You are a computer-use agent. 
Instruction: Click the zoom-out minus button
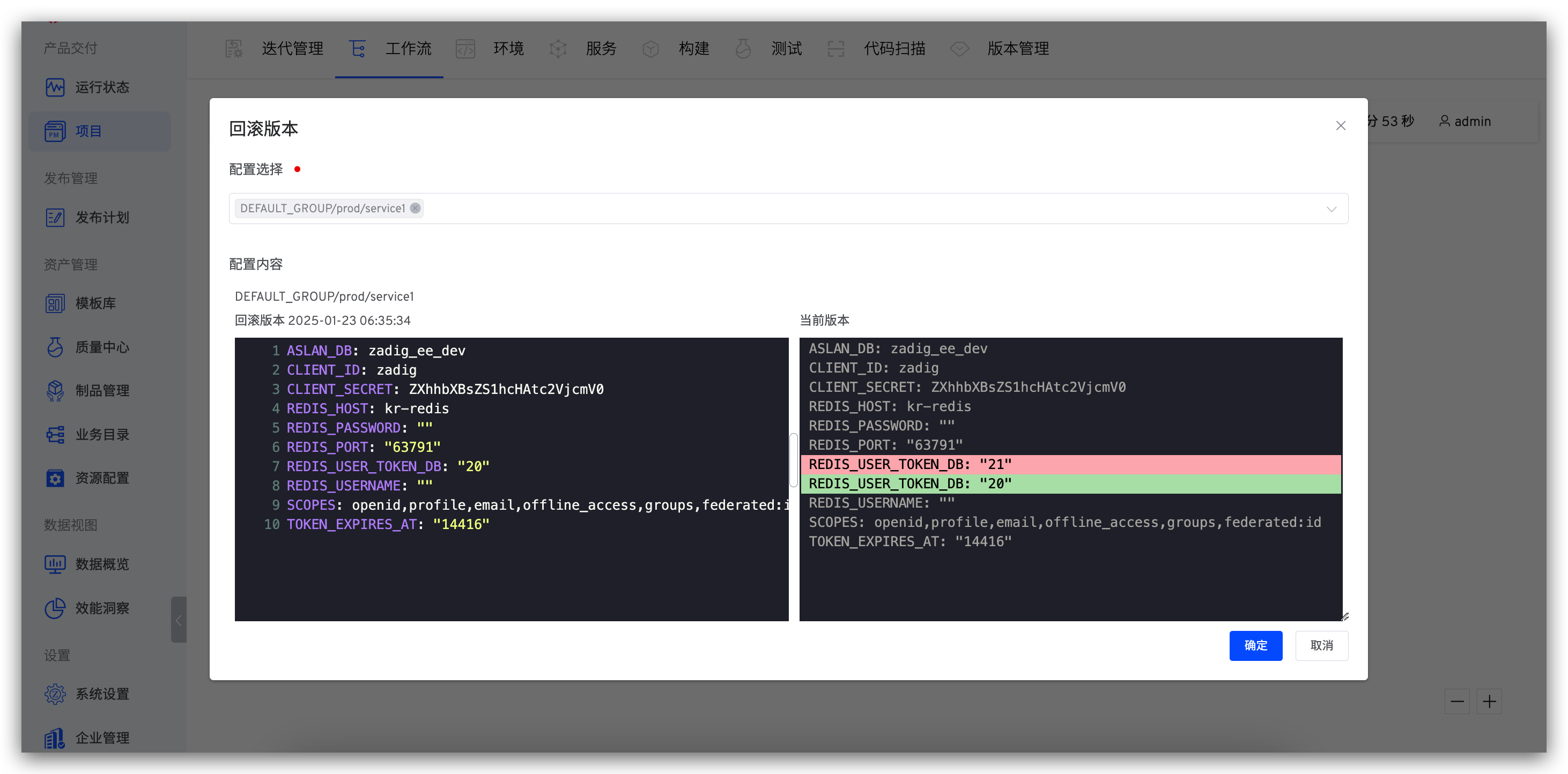click(x=1456, y=702)
